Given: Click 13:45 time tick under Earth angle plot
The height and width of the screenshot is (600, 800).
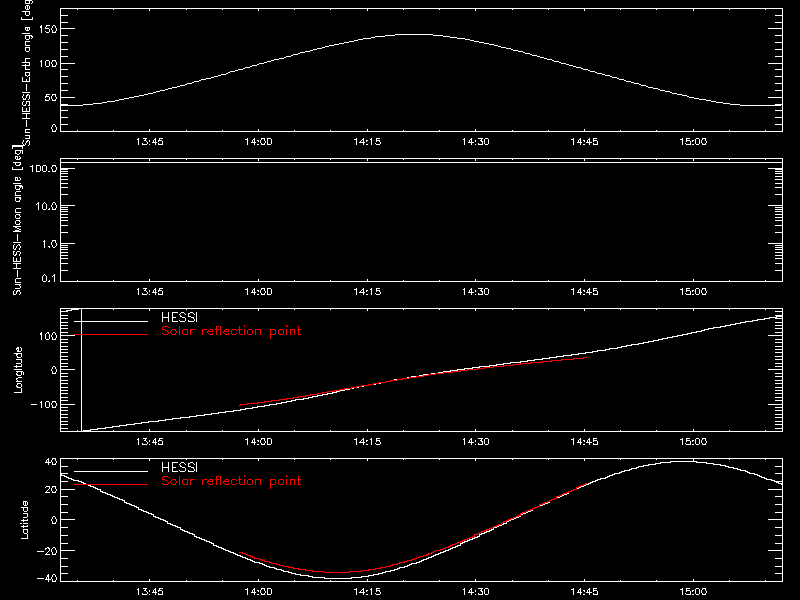Looking at the screenshot, I should (x=149, y=142).
